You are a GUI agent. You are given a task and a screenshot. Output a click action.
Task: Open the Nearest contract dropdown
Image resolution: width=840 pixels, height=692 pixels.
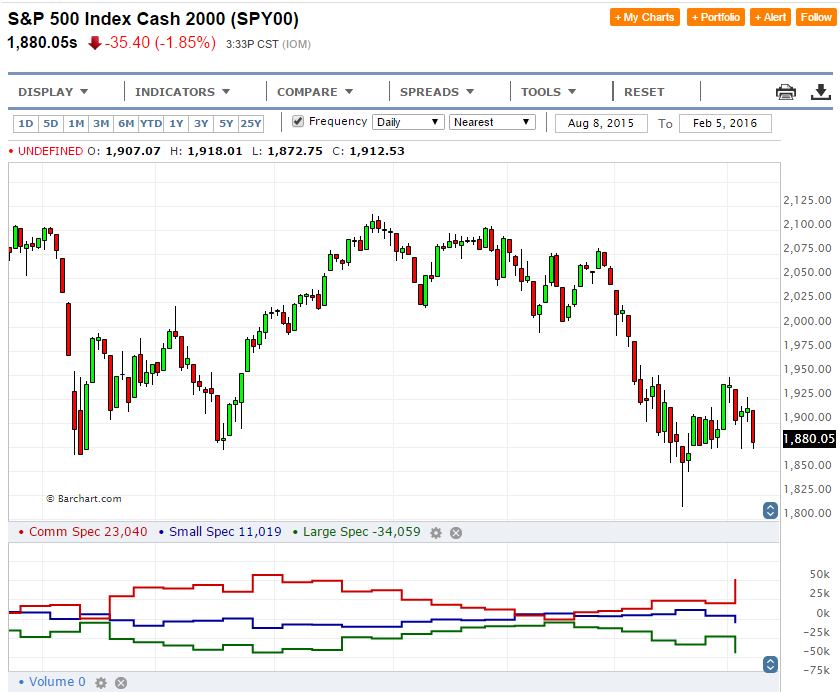tap(492, 122)
